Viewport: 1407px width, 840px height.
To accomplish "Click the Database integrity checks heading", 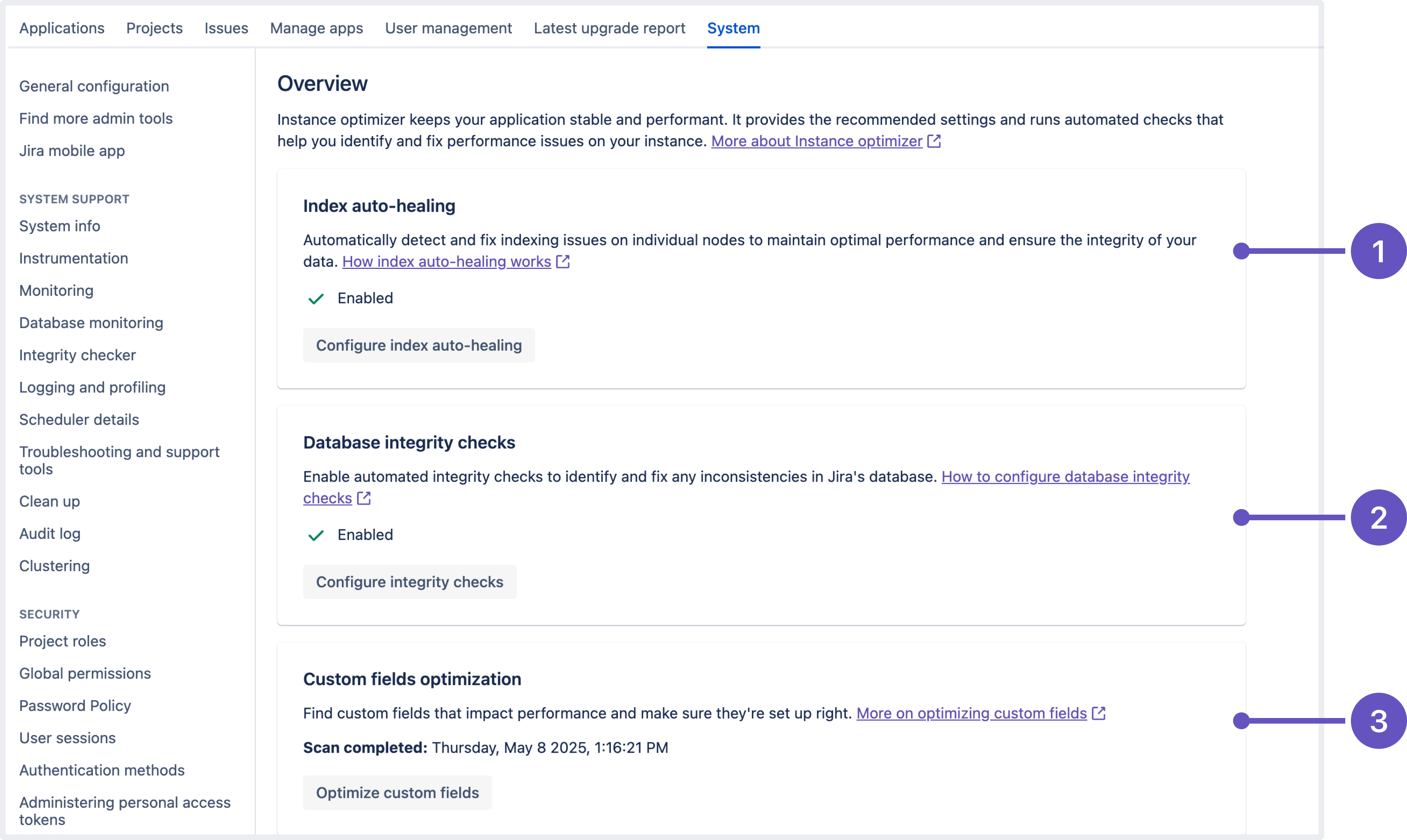I will 409,443.
